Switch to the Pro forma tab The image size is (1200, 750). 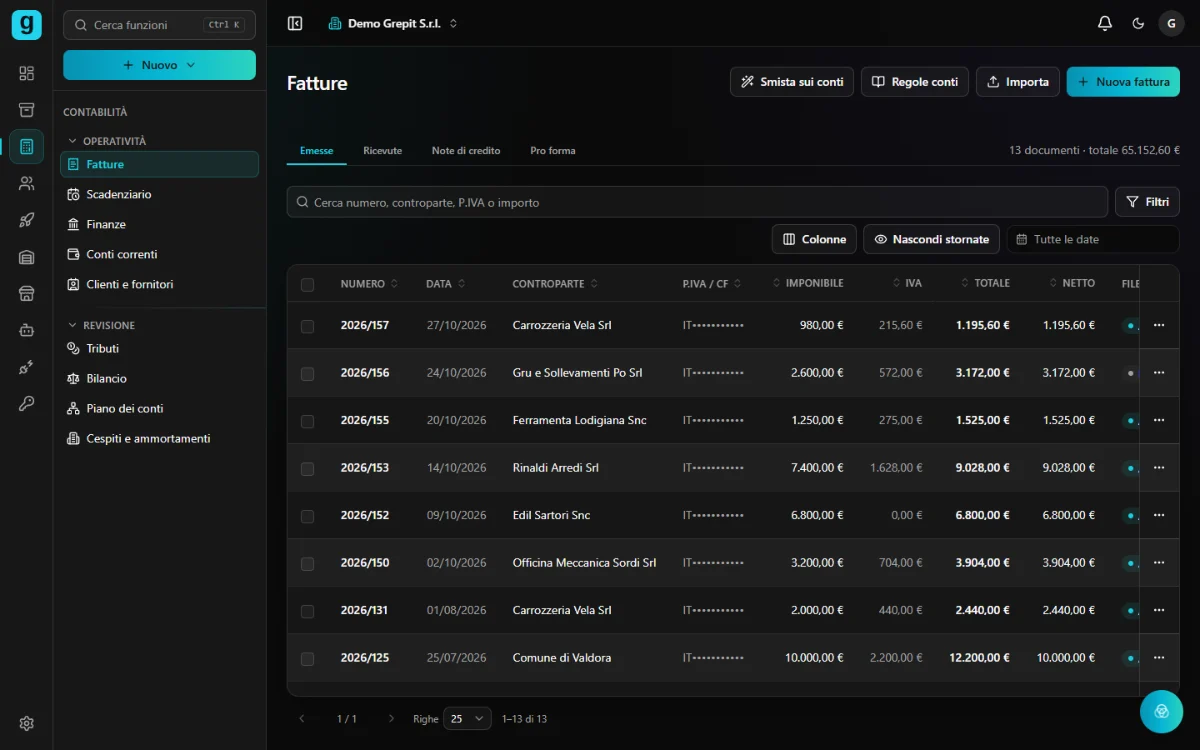553,150
